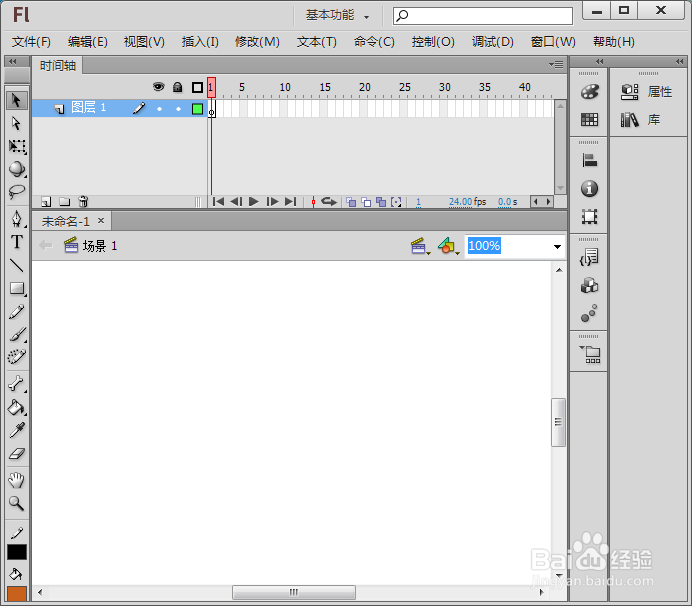Open the Edit Symbols dropdown icon
692x606 pixels.
[x=448, y=246]
